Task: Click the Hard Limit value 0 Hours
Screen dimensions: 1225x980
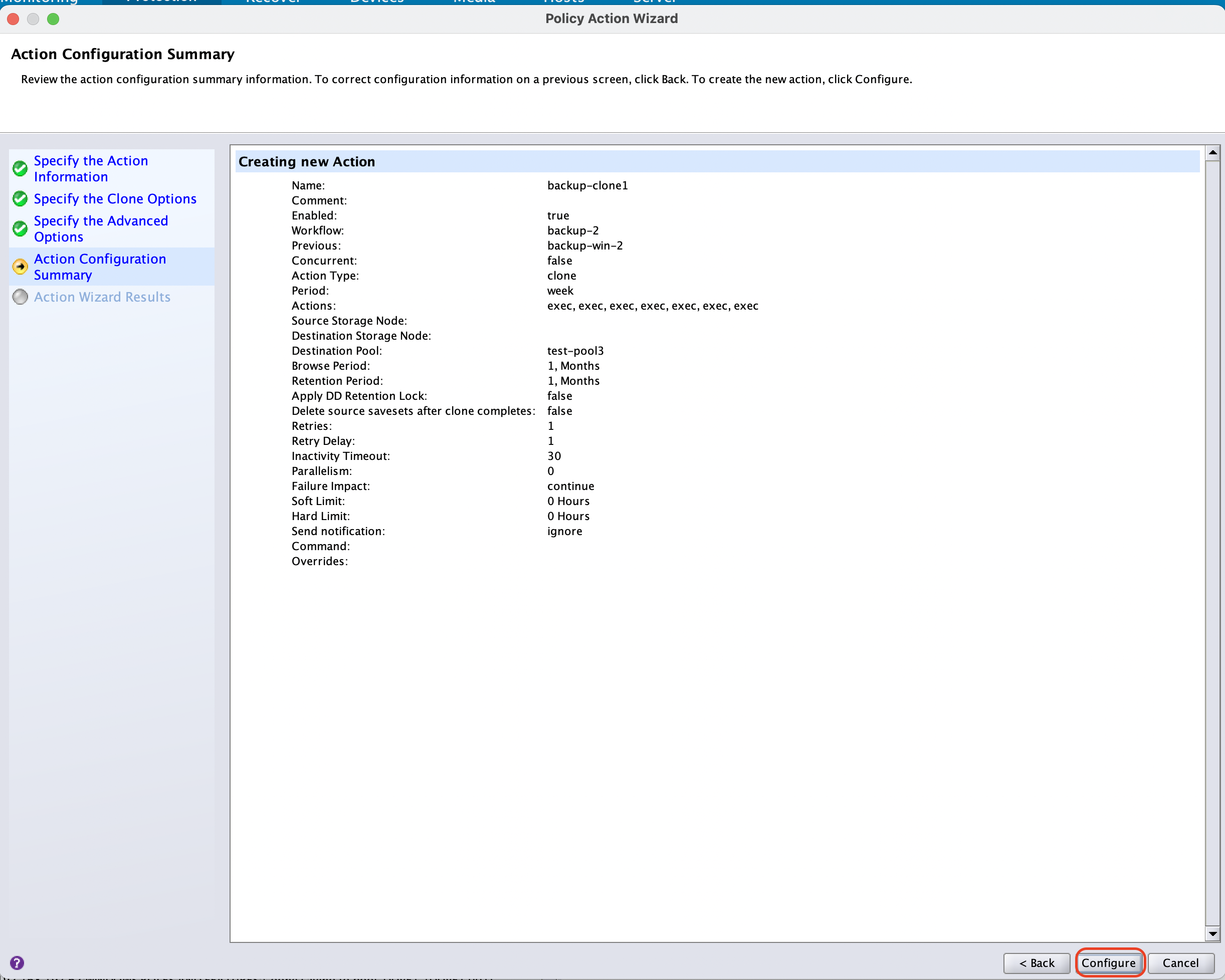Action: [x=568, y=517]
